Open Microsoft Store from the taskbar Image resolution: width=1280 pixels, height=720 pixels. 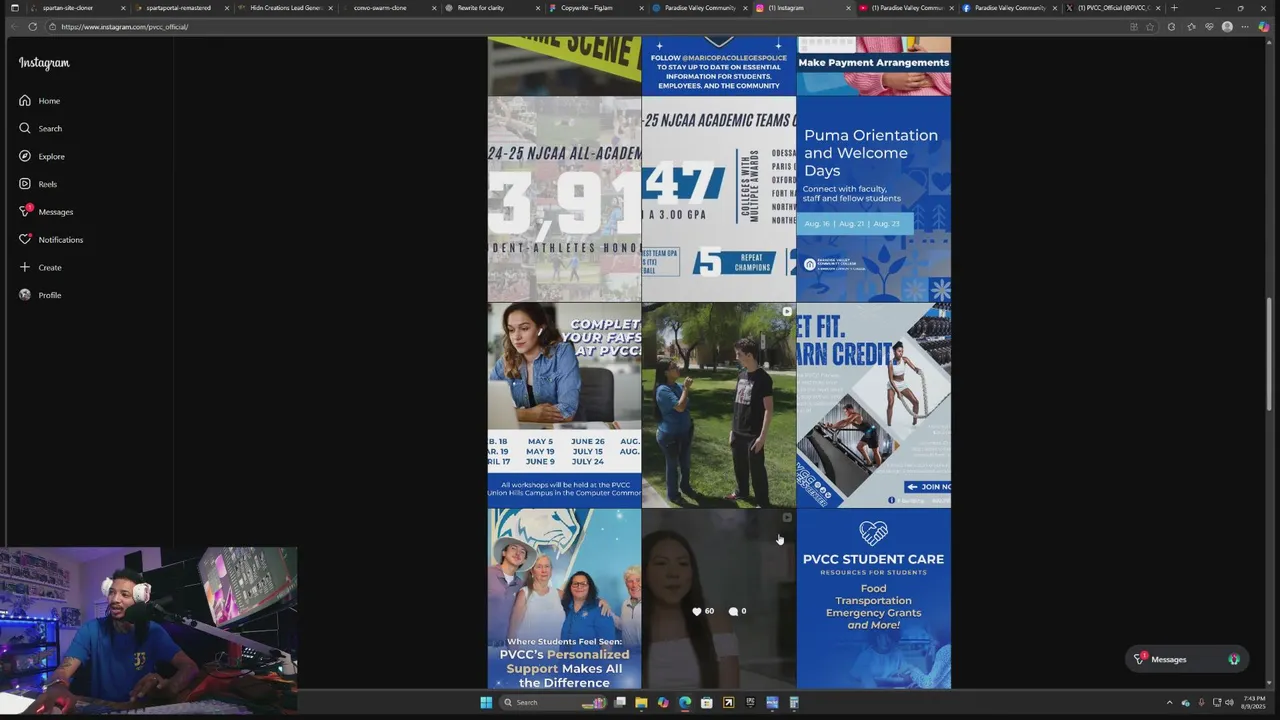[x=706, y=703]
